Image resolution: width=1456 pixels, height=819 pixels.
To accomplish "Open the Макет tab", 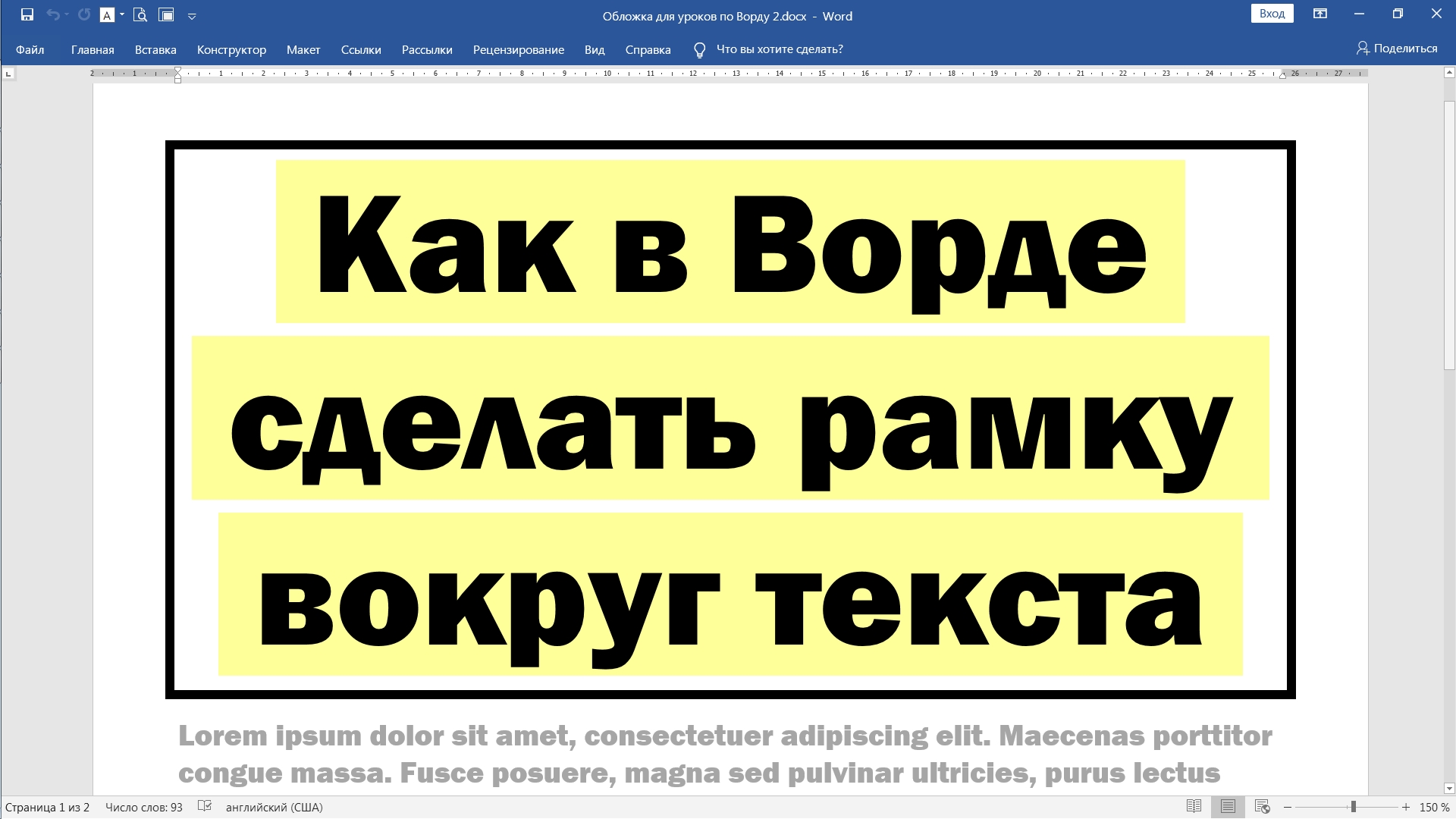I will click(x=303, y=49).
